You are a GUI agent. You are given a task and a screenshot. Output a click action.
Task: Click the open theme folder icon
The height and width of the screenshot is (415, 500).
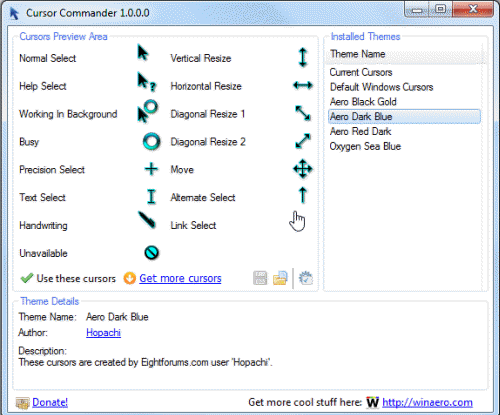(x=280, y=278)
